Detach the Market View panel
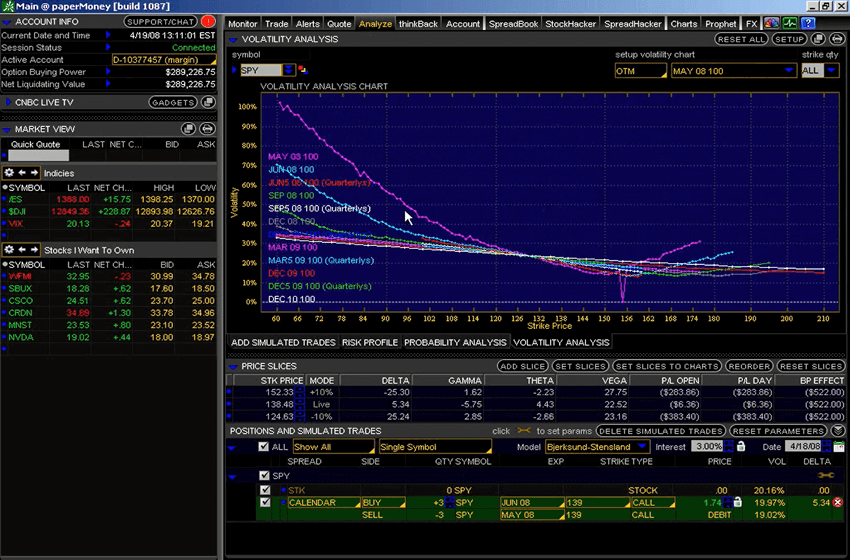Image resolution: width=850 pixels, height=560 pixels. [x=188, y=128]
